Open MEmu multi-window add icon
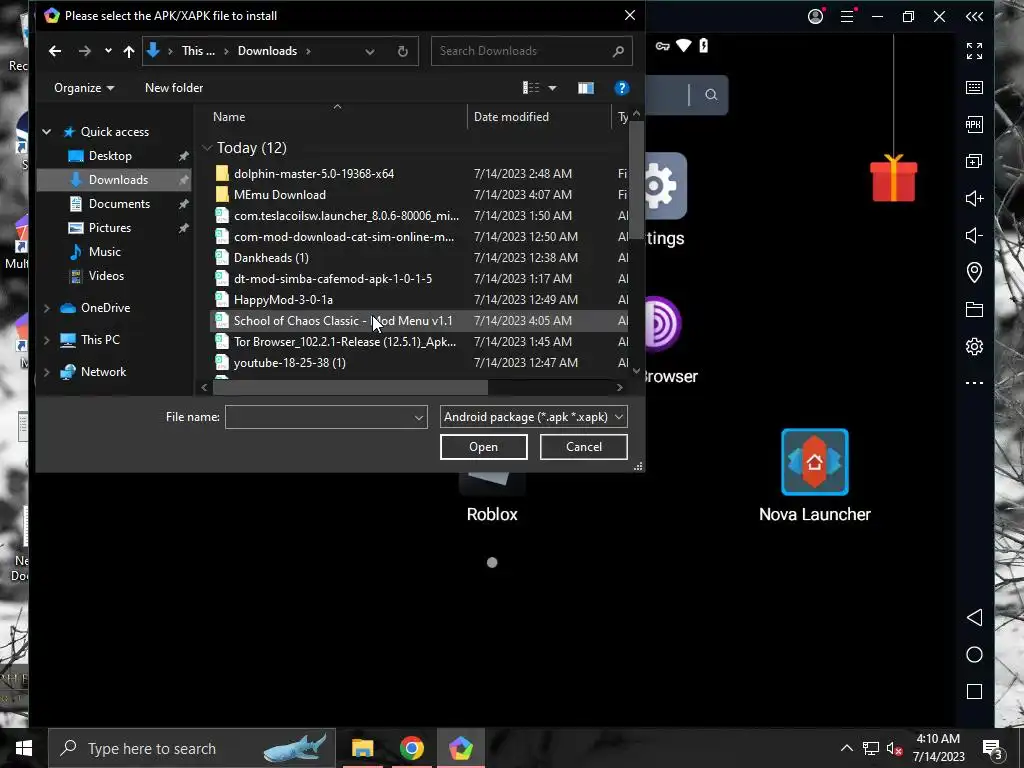Viewport: 1024px width, 768px height. tap(974, 161)
